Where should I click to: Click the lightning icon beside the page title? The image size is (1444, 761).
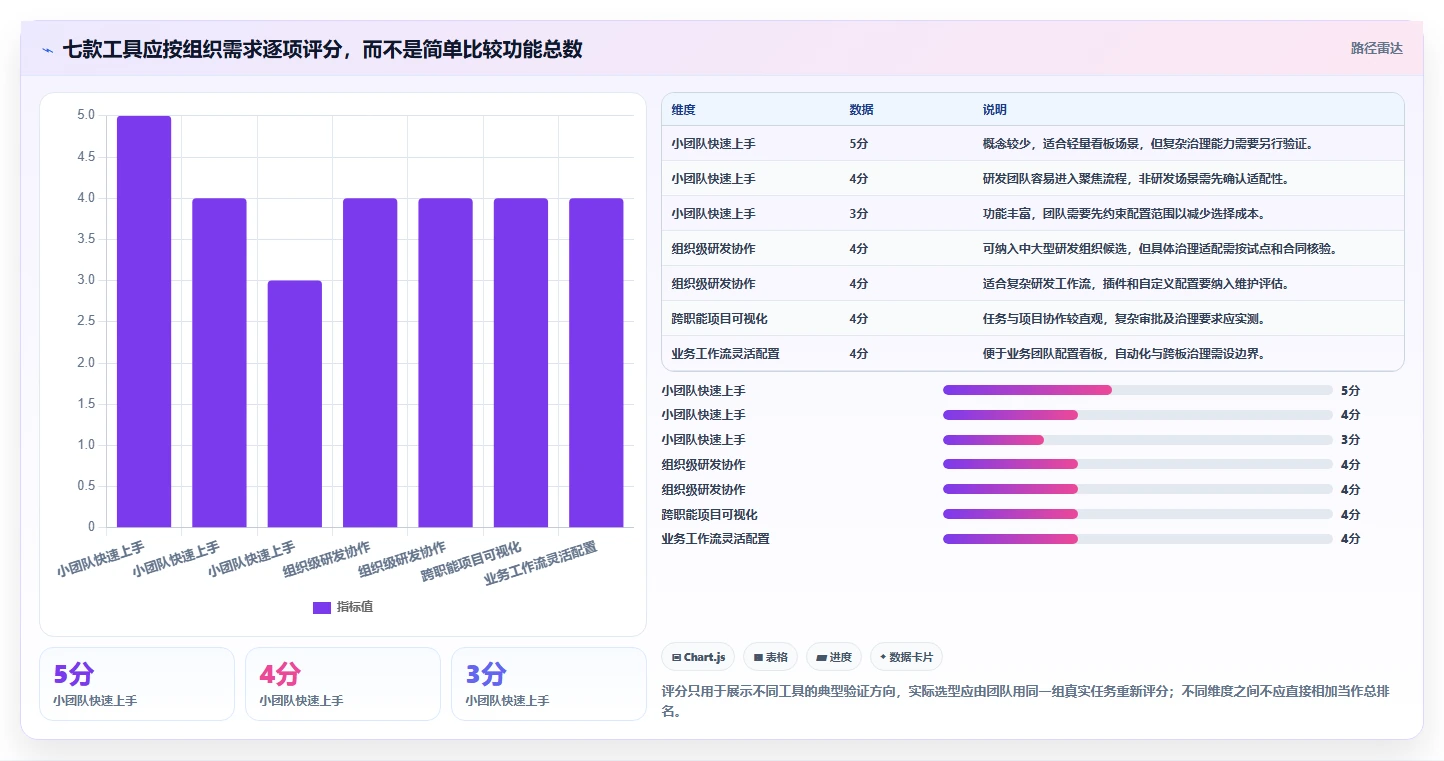[x=48, y=49]
